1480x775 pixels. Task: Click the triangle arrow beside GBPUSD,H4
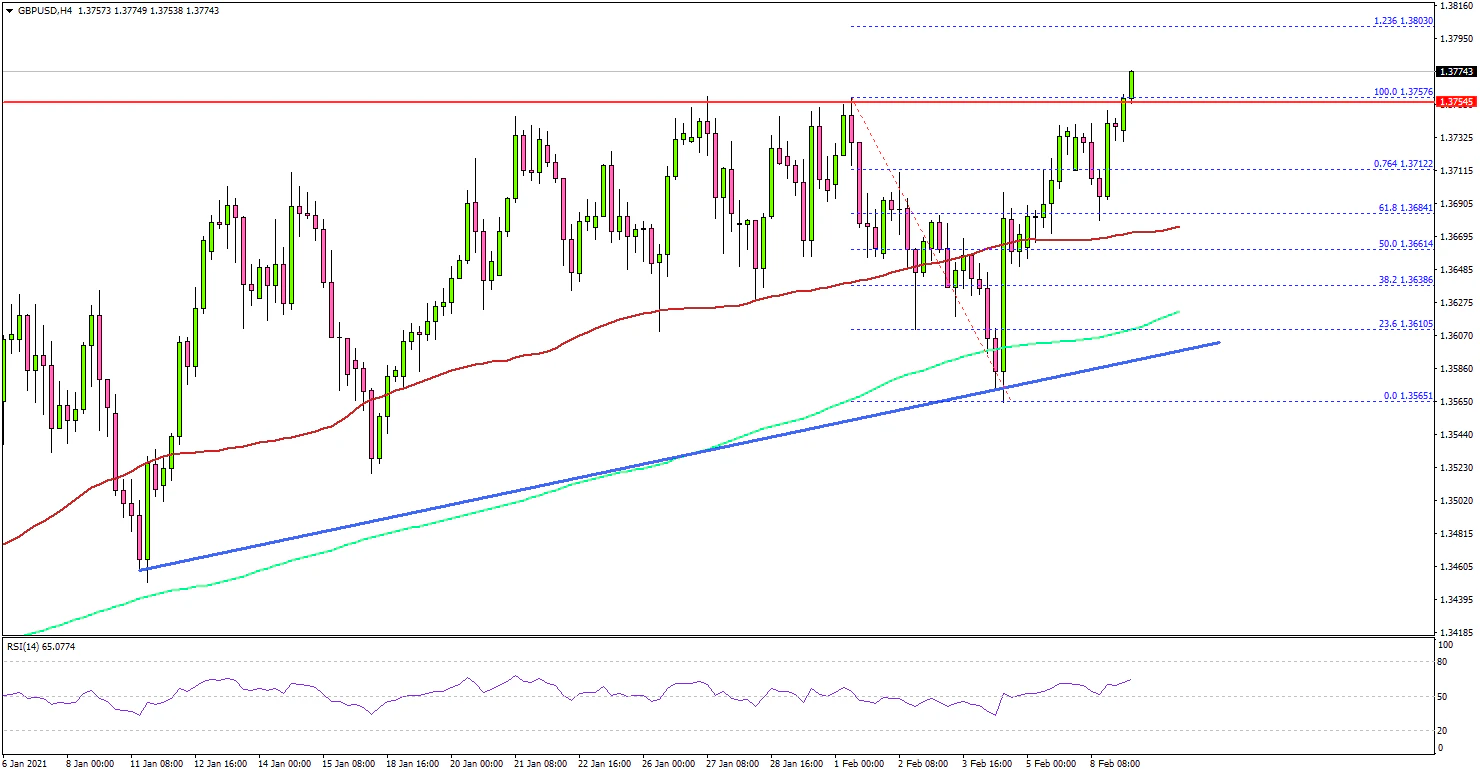(x=8, y=10)
